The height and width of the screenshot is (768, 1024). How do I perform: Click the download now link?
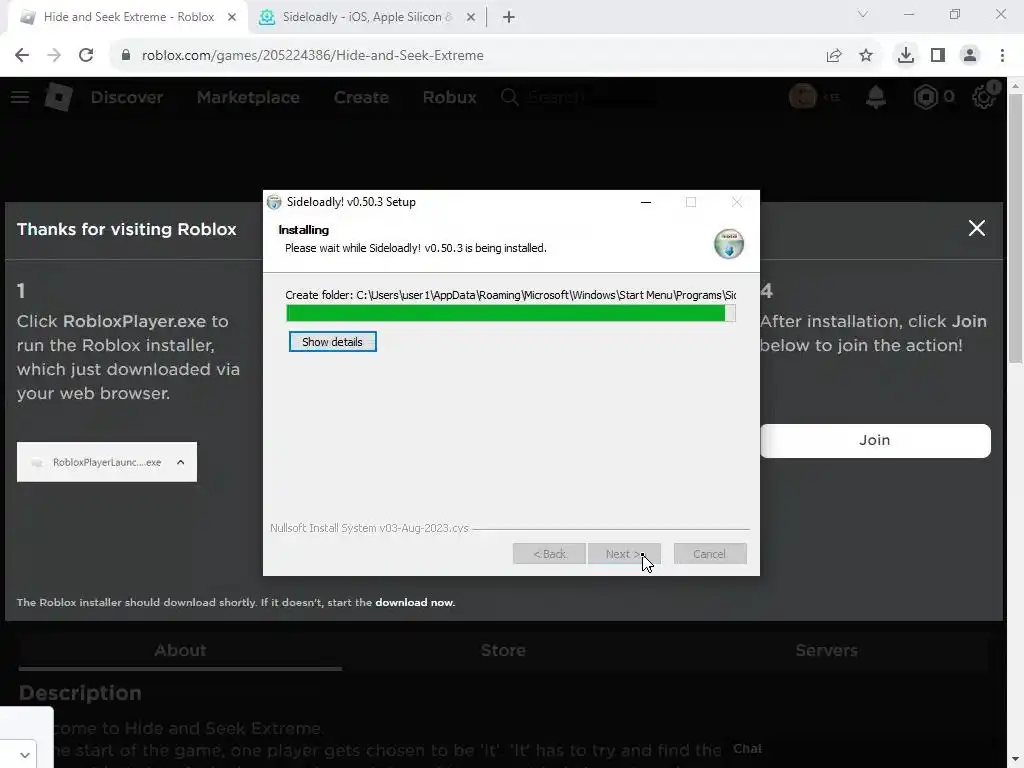(x=415, y=602)
